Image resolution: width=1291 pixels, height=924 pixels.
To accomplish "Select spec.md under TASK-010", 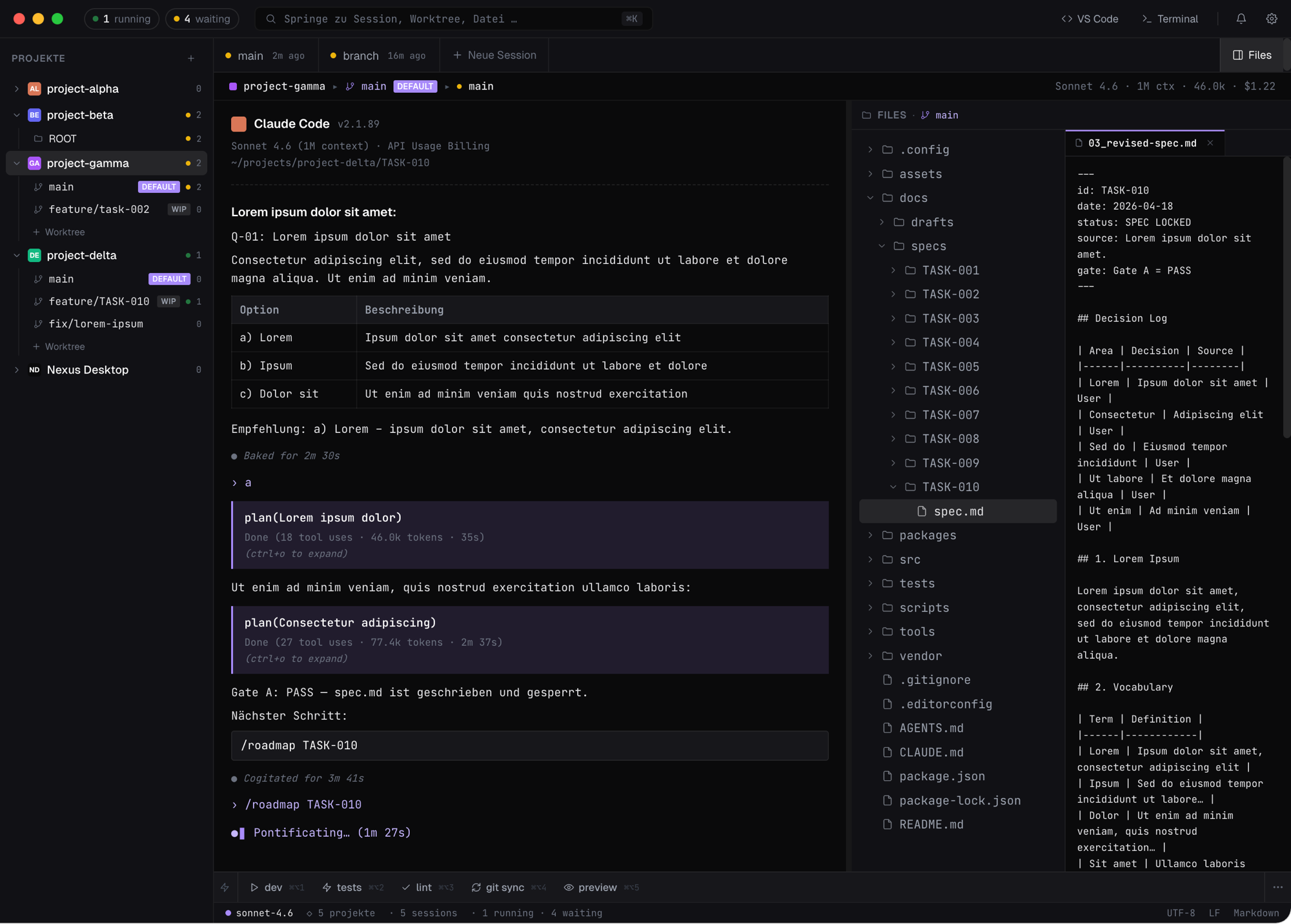I will tap(958, 511).
